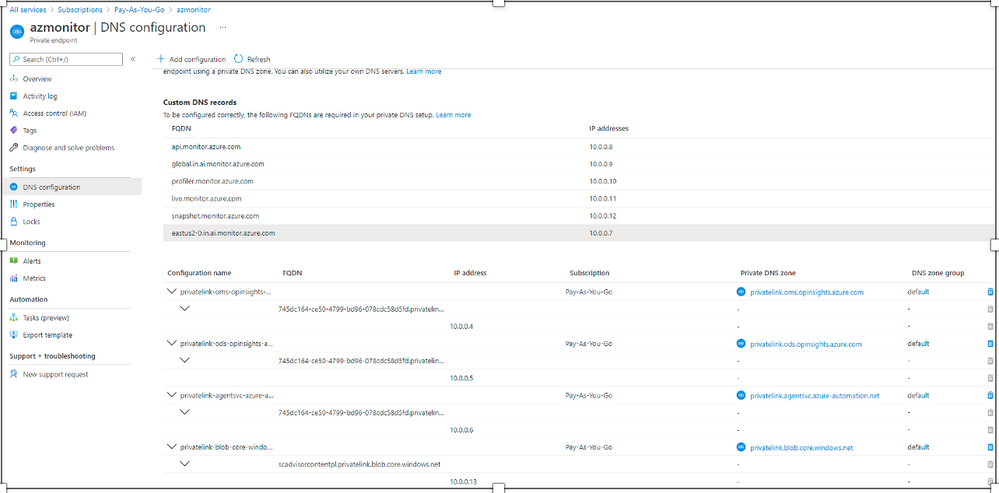This screenshot has width=999, height=493.
Task: Collapse scadvisorcontentpl FQDN sub-row
Action: [185, 464]
